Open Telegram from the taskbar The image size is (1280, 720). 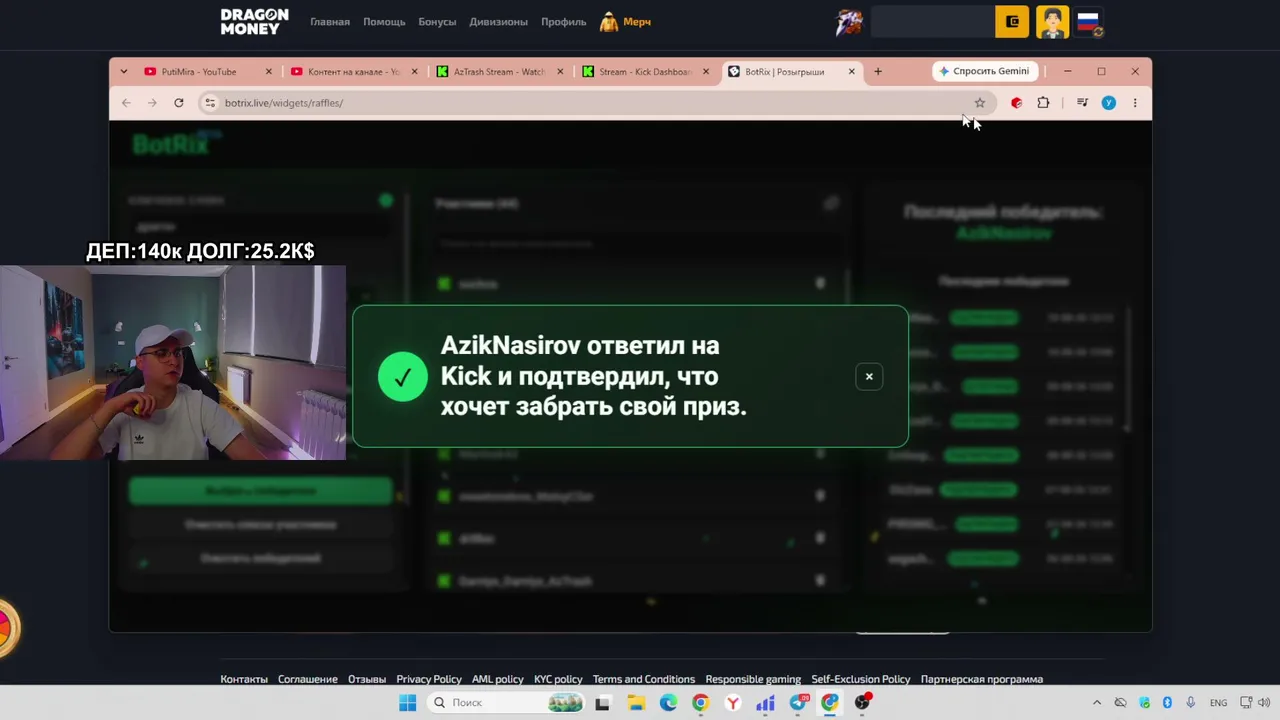point(798,703)
